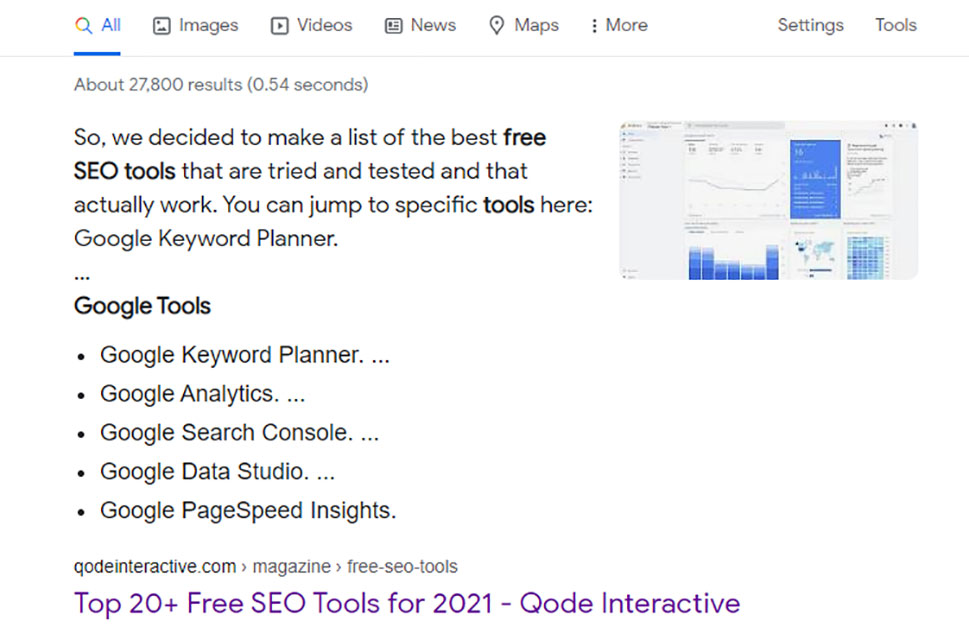Click the Images tab picture icon
Screen dimensions: 969x640
[161, 26]
